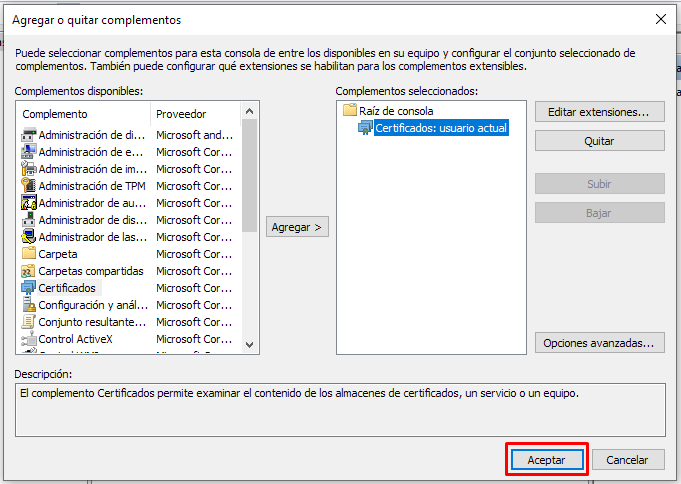
Task: Select the Administración de im... row text
Action: point(93,169)
